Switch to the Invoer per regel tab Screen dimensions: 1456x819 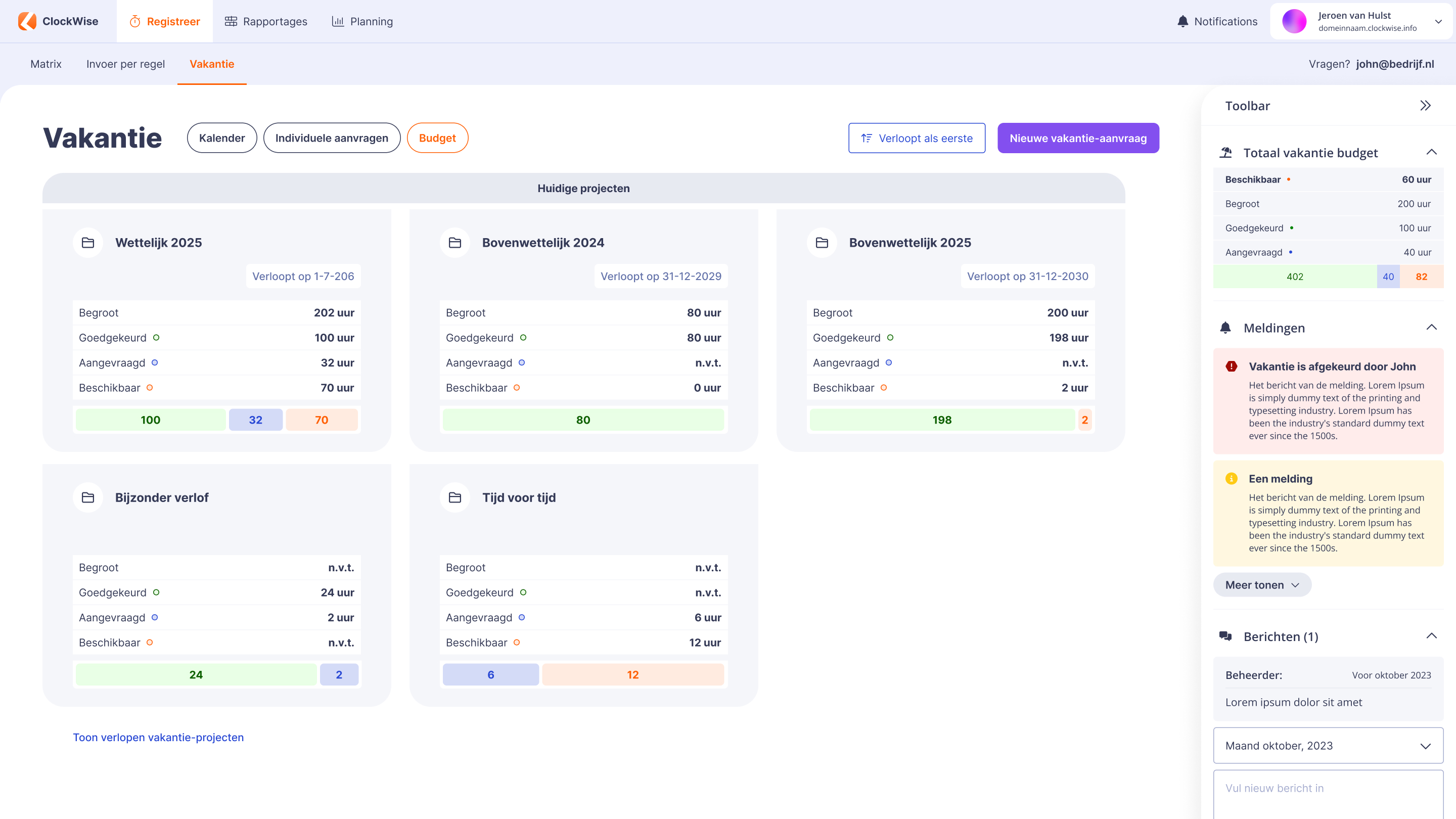tap(125, 64)
